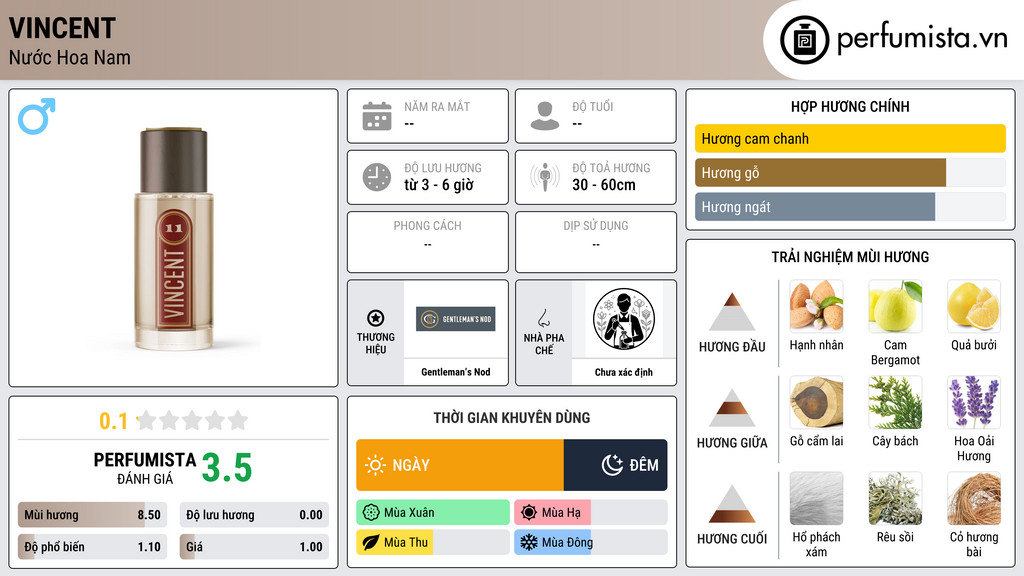Click the Rêu sồi note image
This screenshot has height=576, width=1024.
(x=895, y=498)
